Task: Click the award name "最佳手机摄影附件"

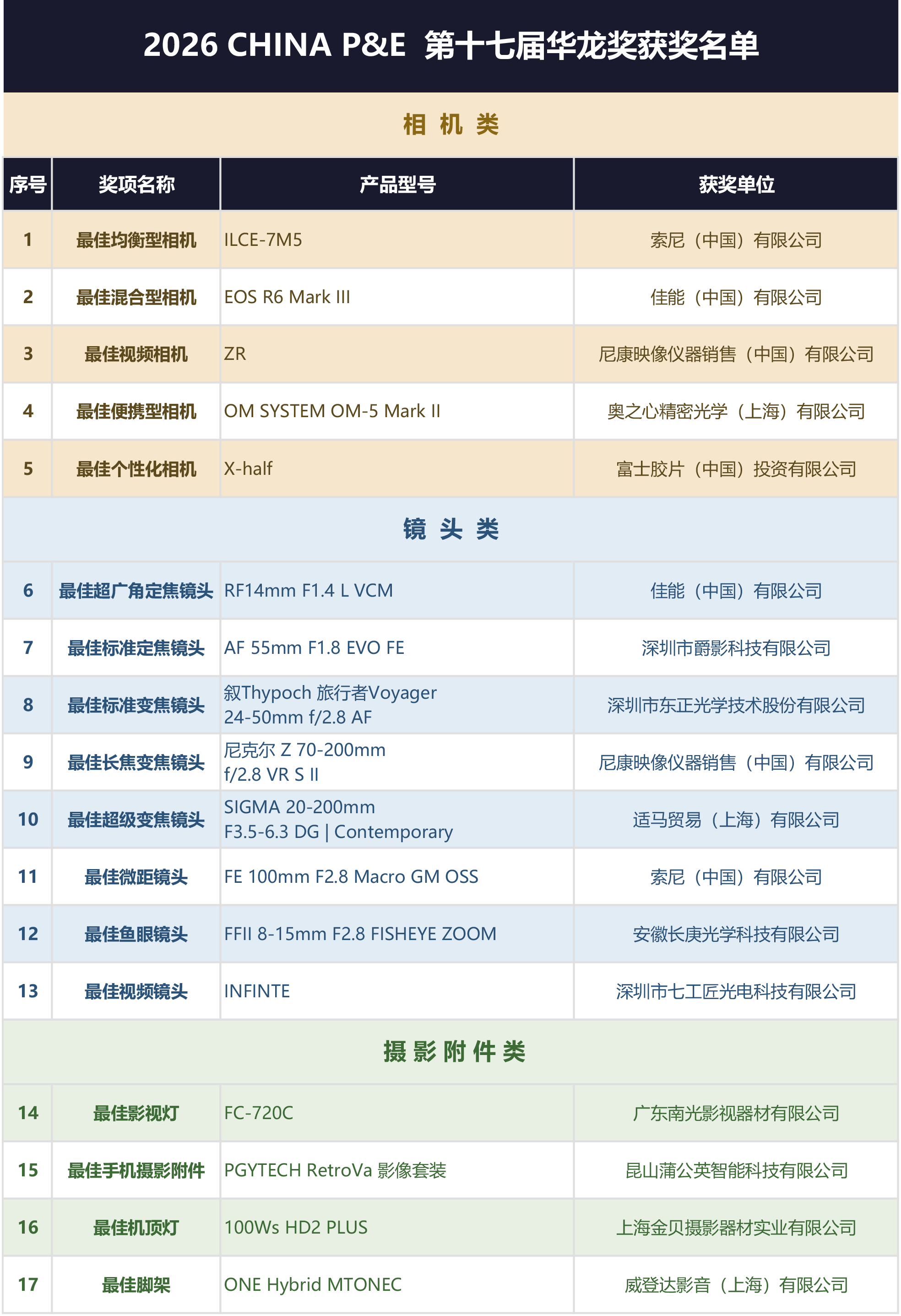Action: (x=136, y=1171)
